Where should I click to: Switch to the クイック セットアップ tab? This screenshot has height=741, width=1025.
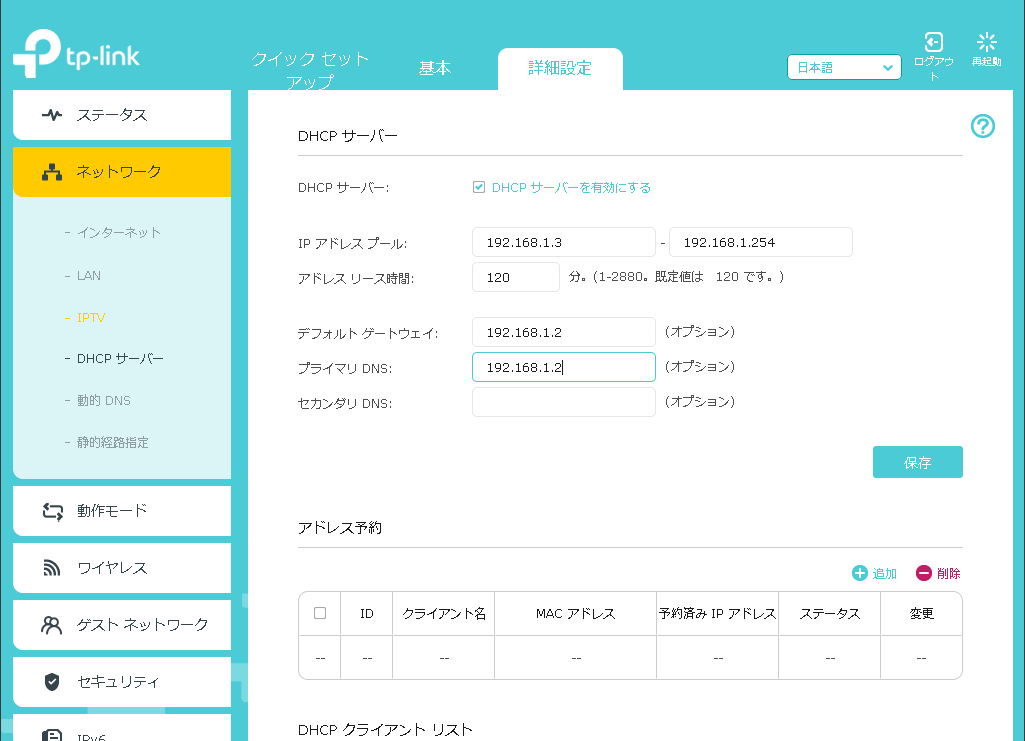coord(310,70)
